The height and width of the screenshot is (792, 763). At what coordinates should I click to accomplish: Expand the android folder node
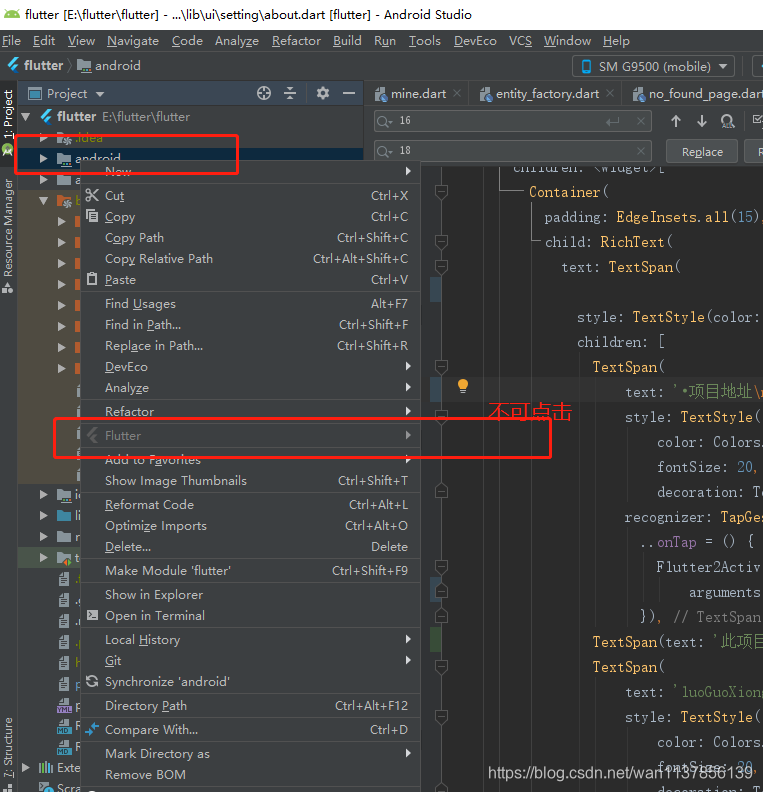44,159
